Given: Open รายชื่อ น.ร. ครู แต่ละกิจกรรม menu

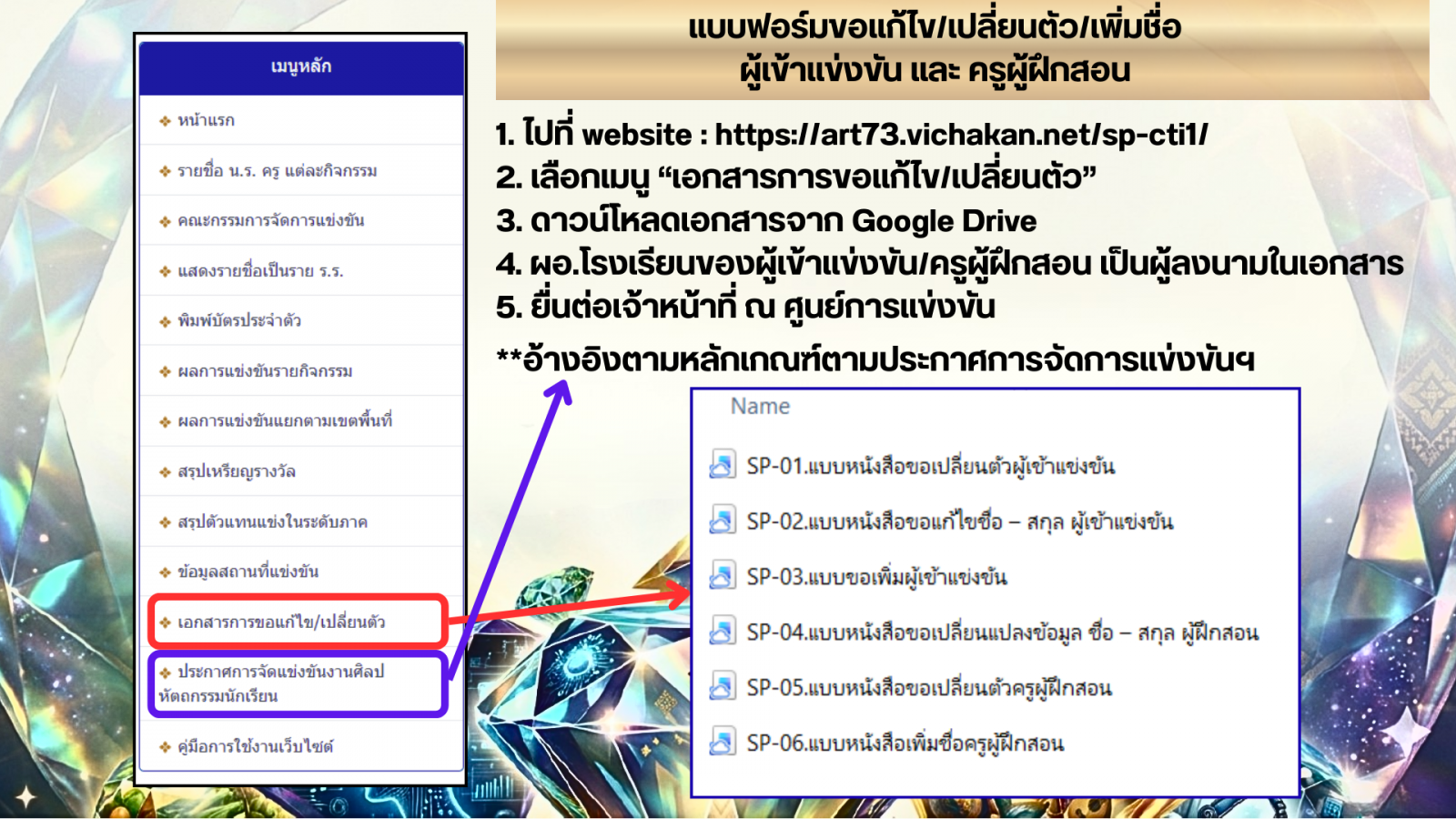Looking at the screenshot, I should [x=277, y=171].
